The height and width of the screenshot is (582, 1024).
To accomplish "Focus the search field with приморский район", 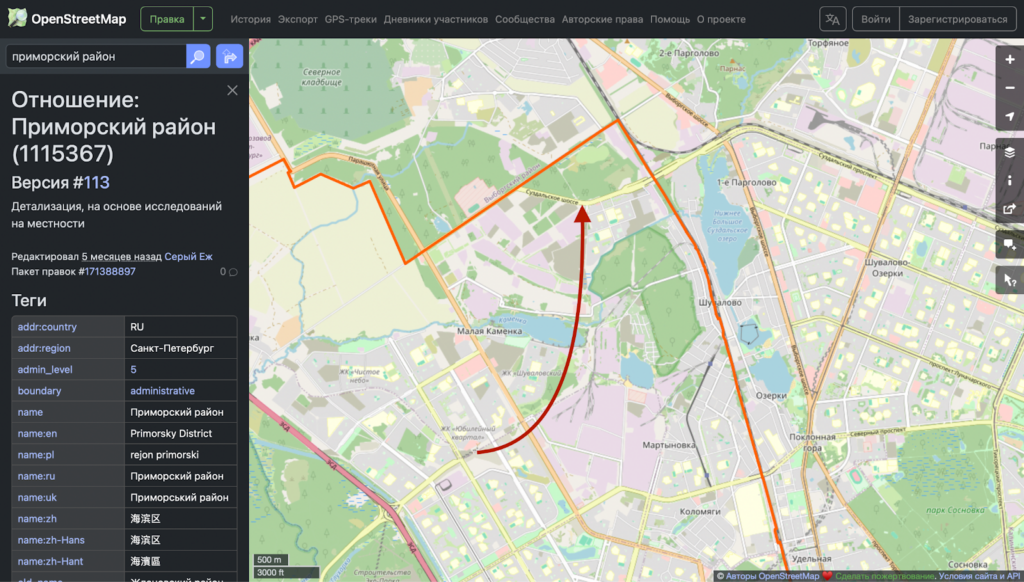I will point(95,57).
